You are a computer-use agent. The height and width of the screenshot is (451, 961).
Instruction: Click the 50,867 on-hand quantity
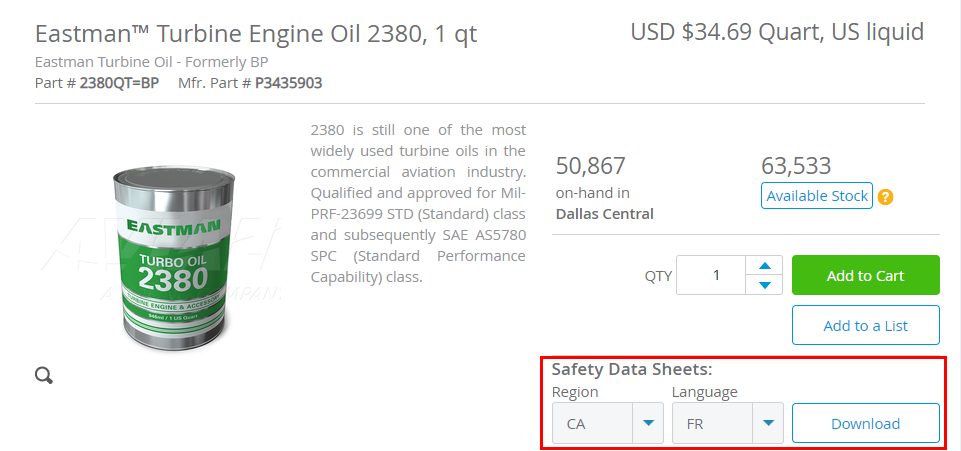coord(590,166)
